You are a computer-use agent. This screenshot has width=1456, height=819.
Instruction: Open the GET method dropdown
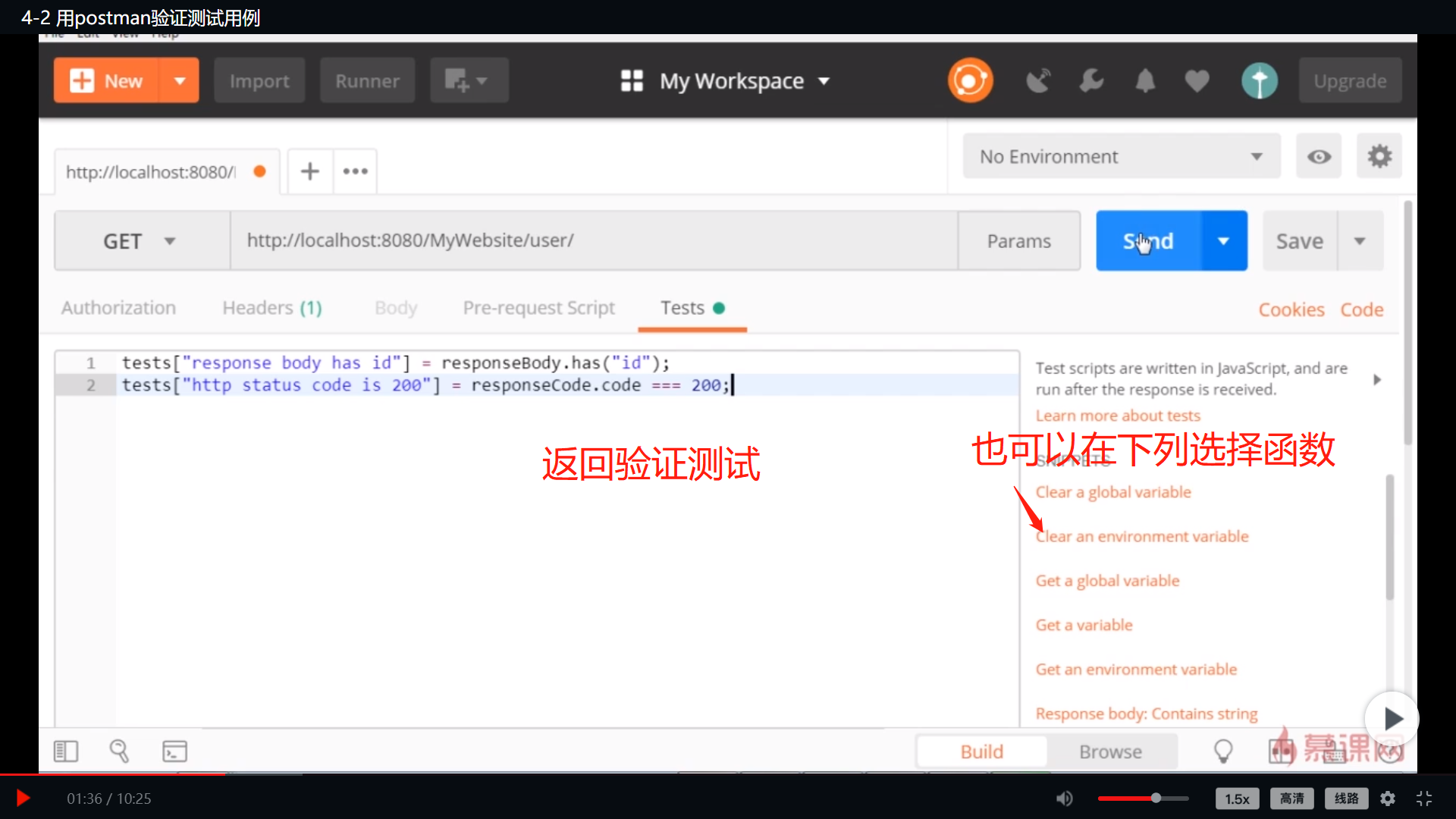[x=140, y=240]
